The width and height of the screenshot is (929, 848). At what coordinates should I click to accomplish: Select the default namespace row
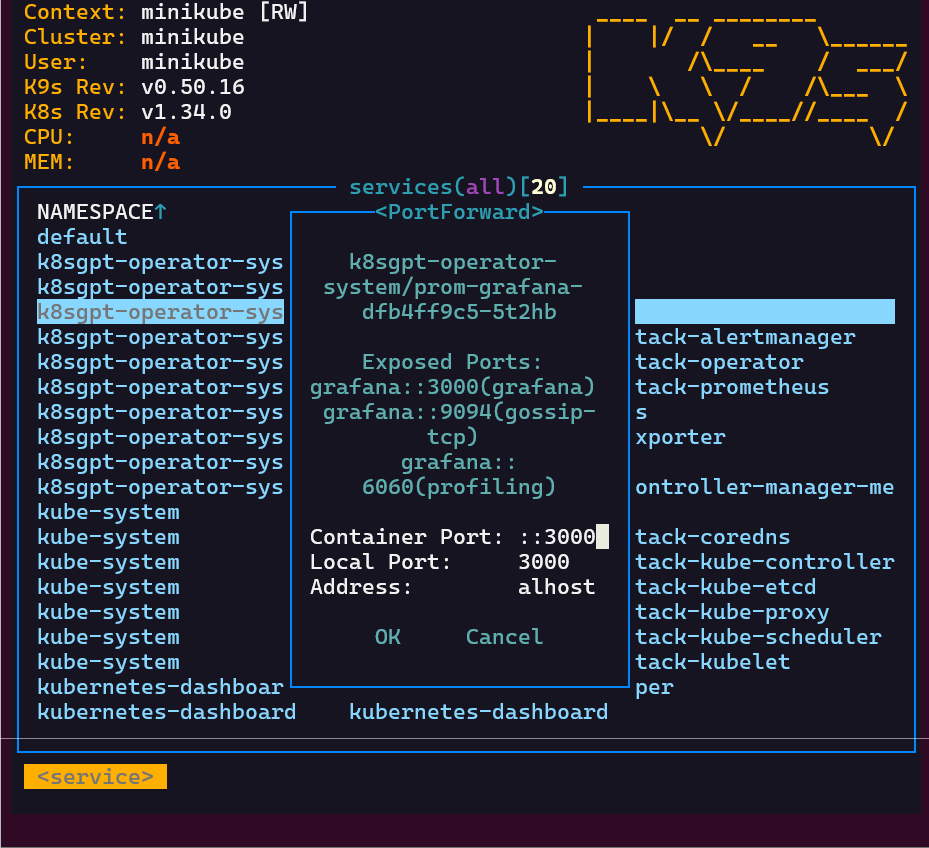82,237
